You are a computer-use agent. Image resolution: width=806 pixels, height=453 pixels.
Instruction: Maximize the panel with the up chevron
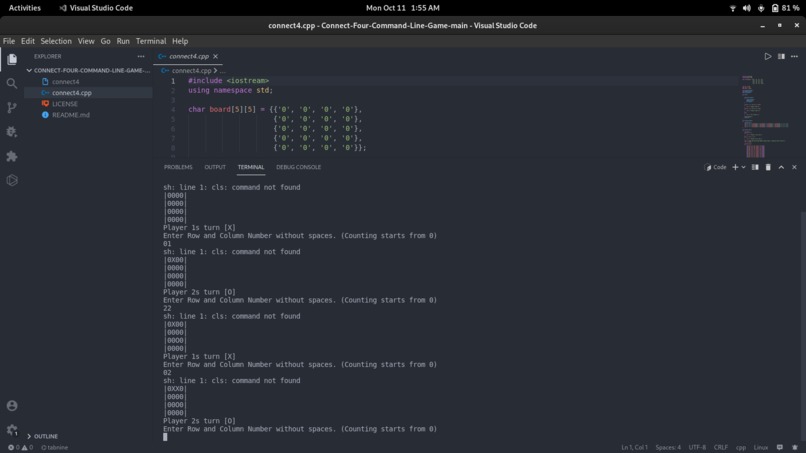point(781,167)
